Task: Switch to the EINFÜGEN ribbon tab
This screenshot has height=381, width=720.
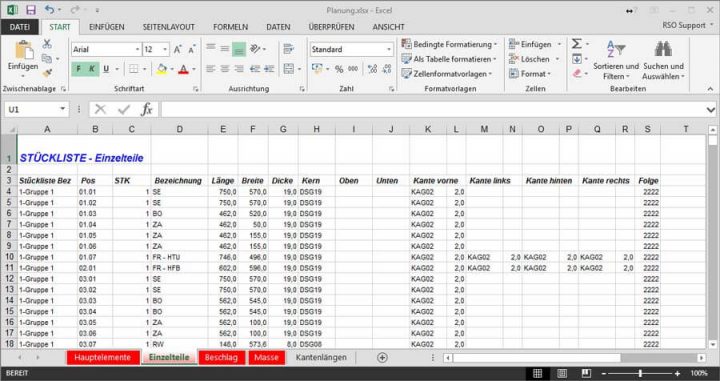Action: (x=107, y=27)
